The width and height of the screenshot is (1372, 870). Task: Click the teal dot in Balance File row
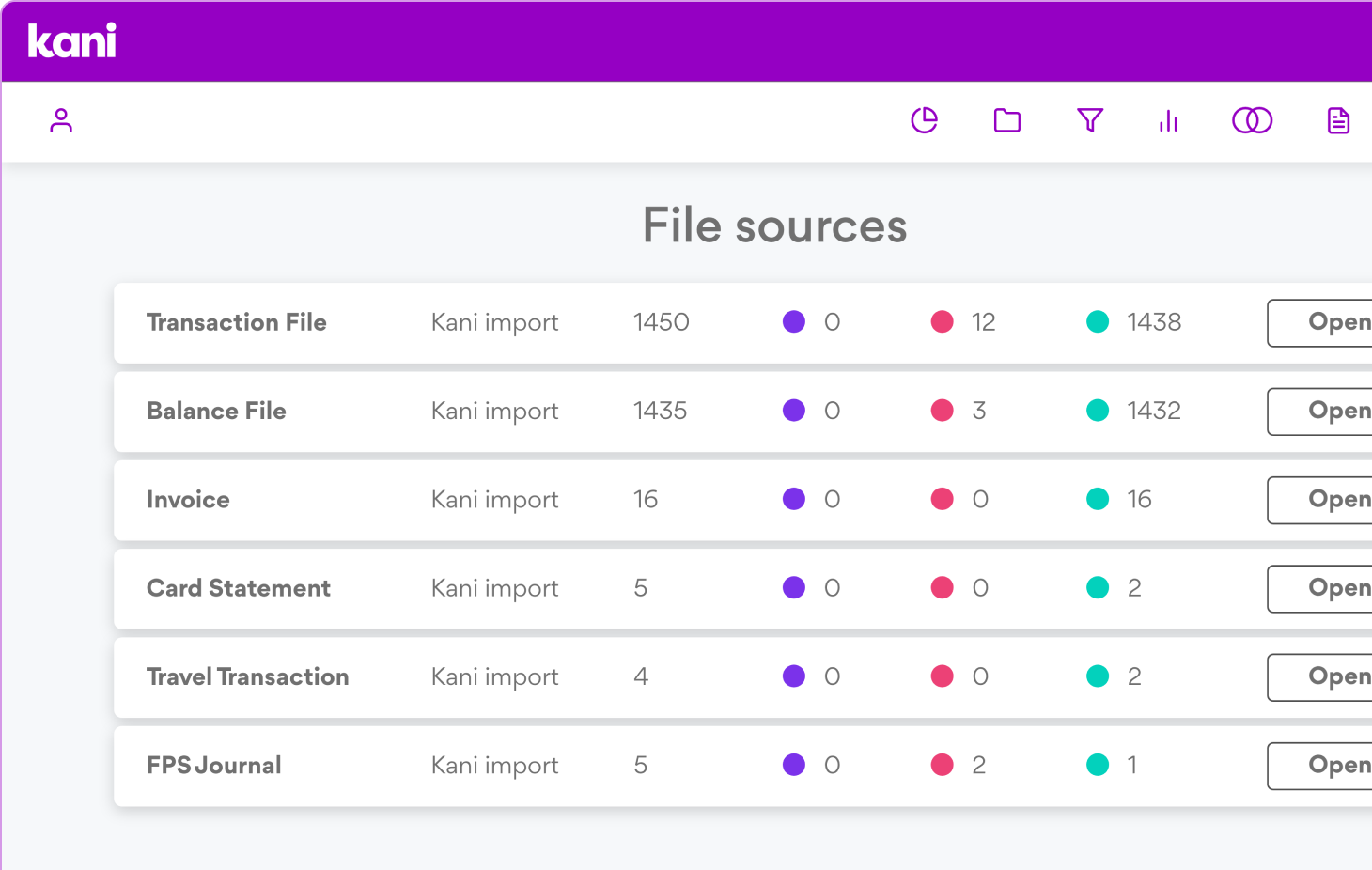coord(1097,411)
